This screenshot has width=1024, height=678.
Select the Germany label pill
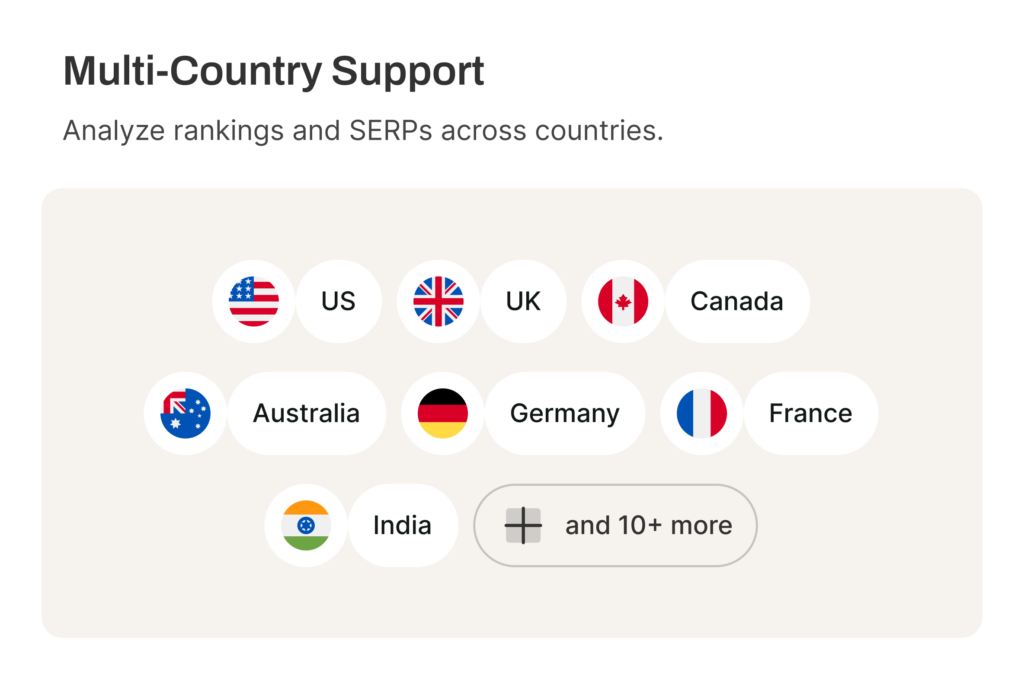(565, 413)
